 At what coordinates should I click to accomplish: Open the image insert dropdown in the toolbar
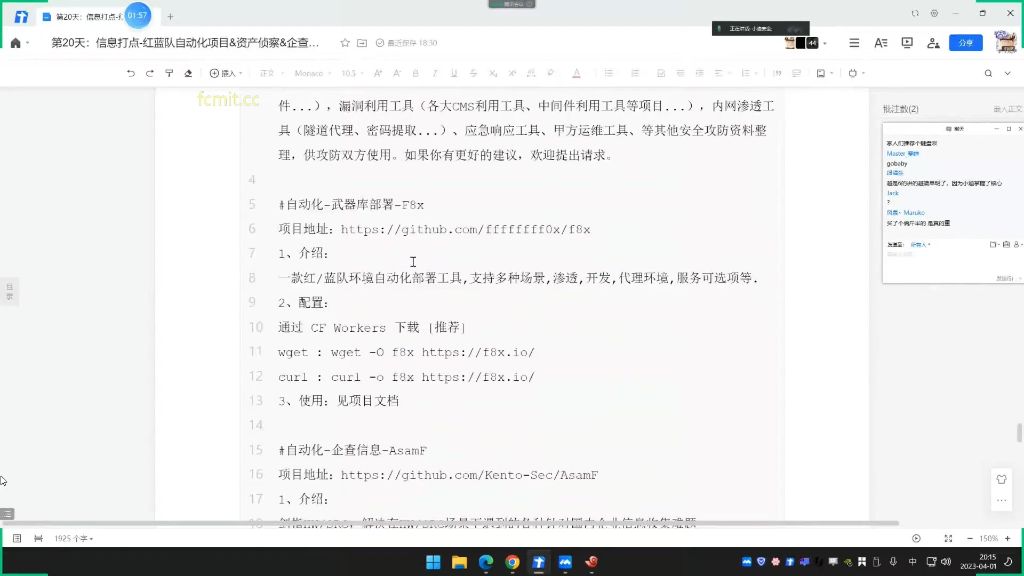click(x=825, y=73)
